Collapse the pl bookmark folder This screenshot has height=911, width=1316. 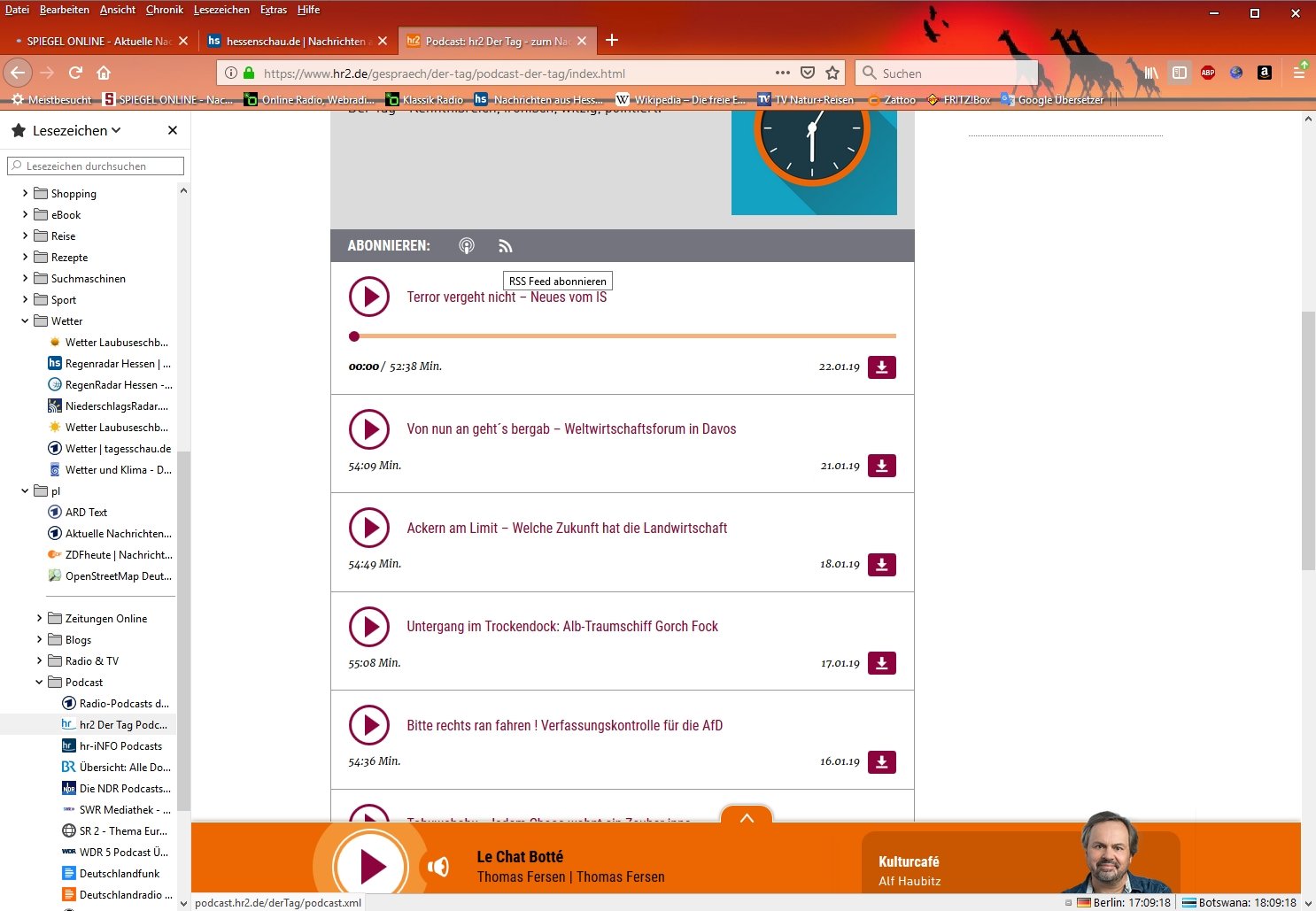pos(25,490)
